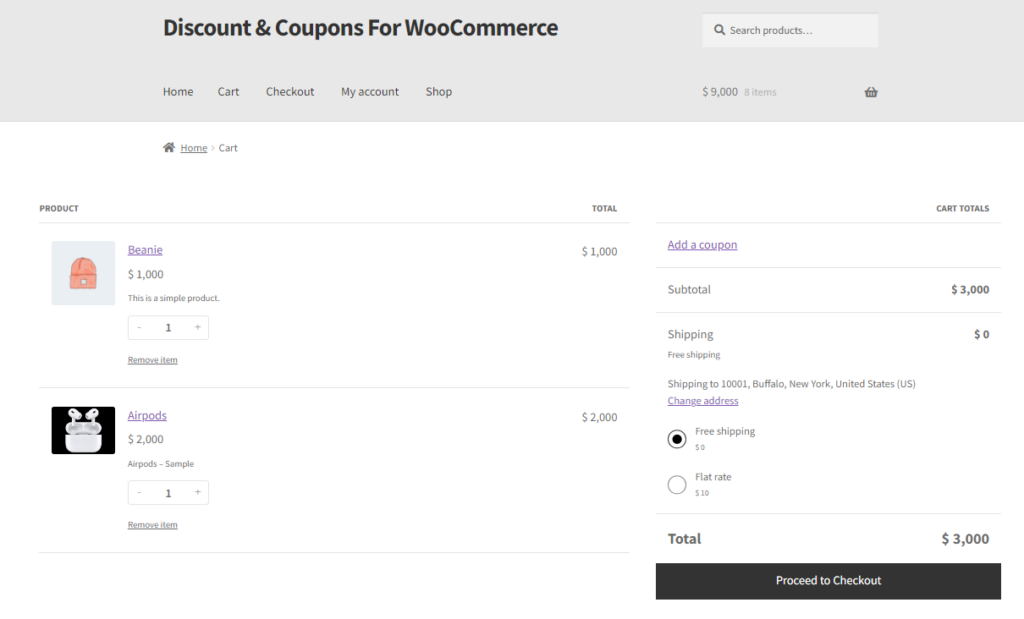Focus the Search products field
Viewport: 1024px width, 619px height.
(790, 30)
